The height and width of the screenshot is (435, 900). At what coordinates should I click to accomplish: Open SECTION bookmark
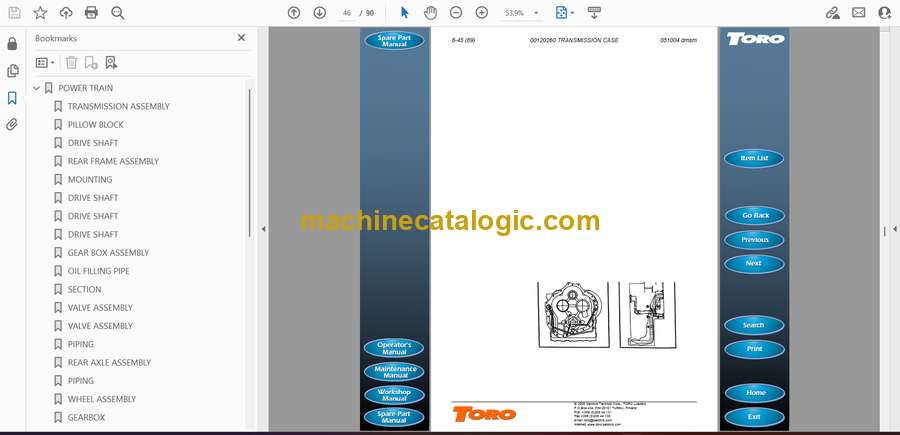(84, 289)
